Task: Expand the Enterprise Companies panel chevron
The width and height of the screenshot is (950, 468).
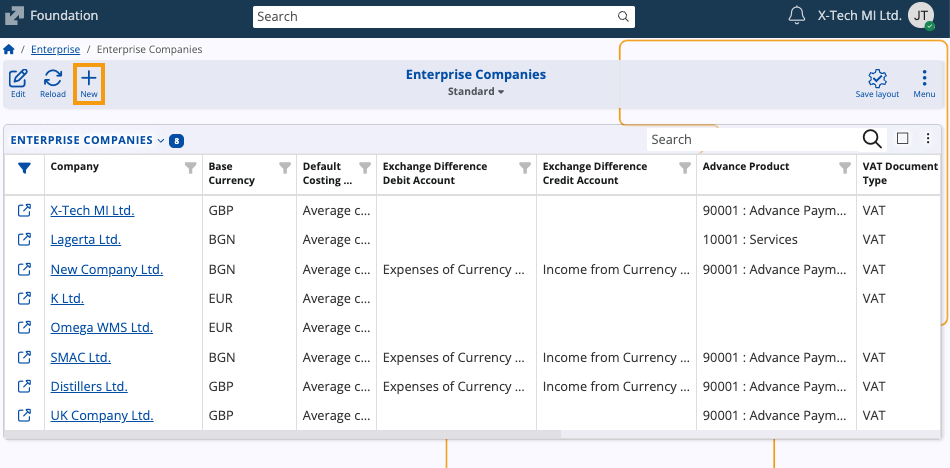Action: (161, 141)
